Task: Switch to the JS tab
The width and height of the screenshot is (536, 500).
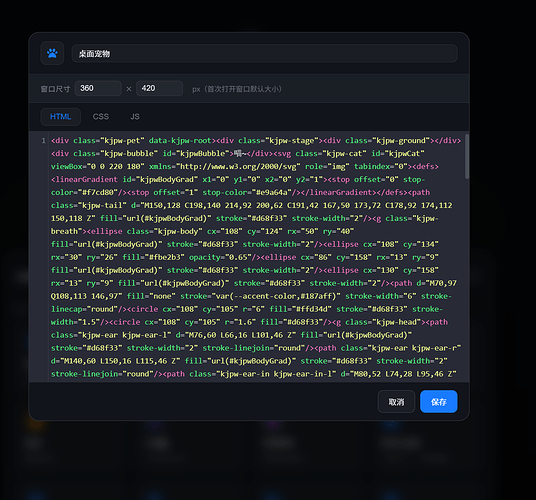Action: (135, 117)
